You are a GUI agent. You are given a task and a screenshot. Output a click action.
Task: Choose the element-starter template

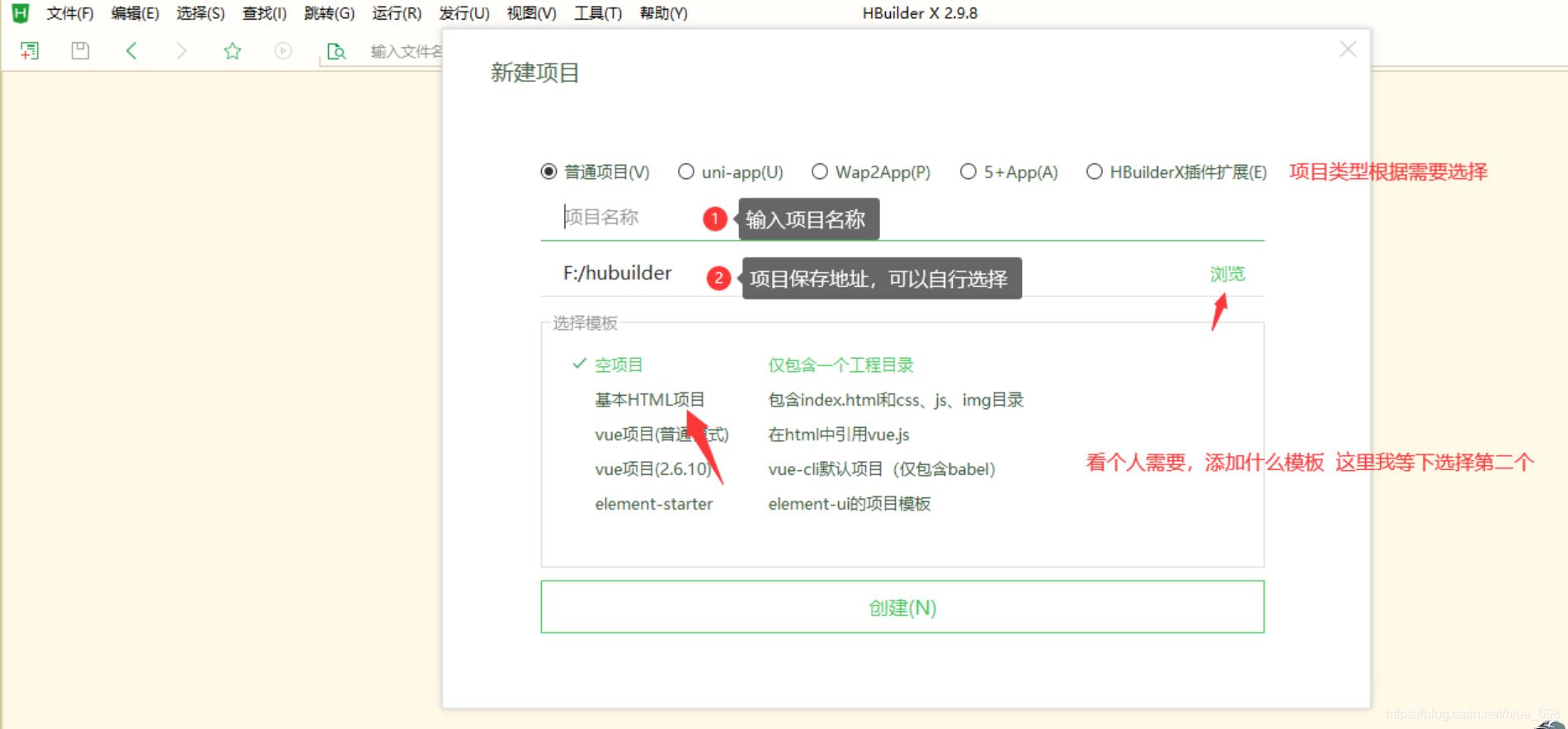click(x=653, y=504)
